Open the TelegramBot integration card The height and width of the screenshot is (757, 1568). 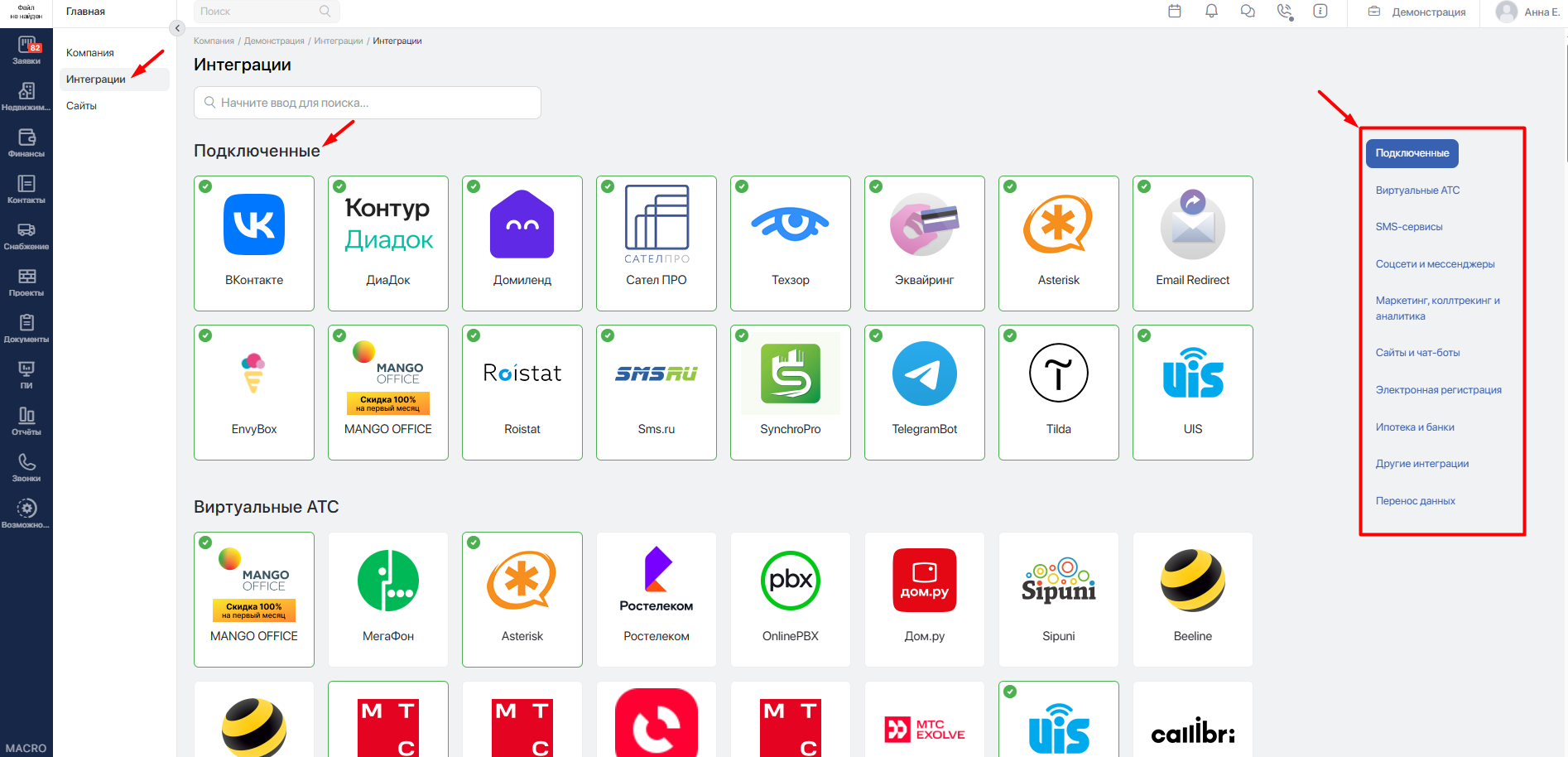click(x=925, y=393)
